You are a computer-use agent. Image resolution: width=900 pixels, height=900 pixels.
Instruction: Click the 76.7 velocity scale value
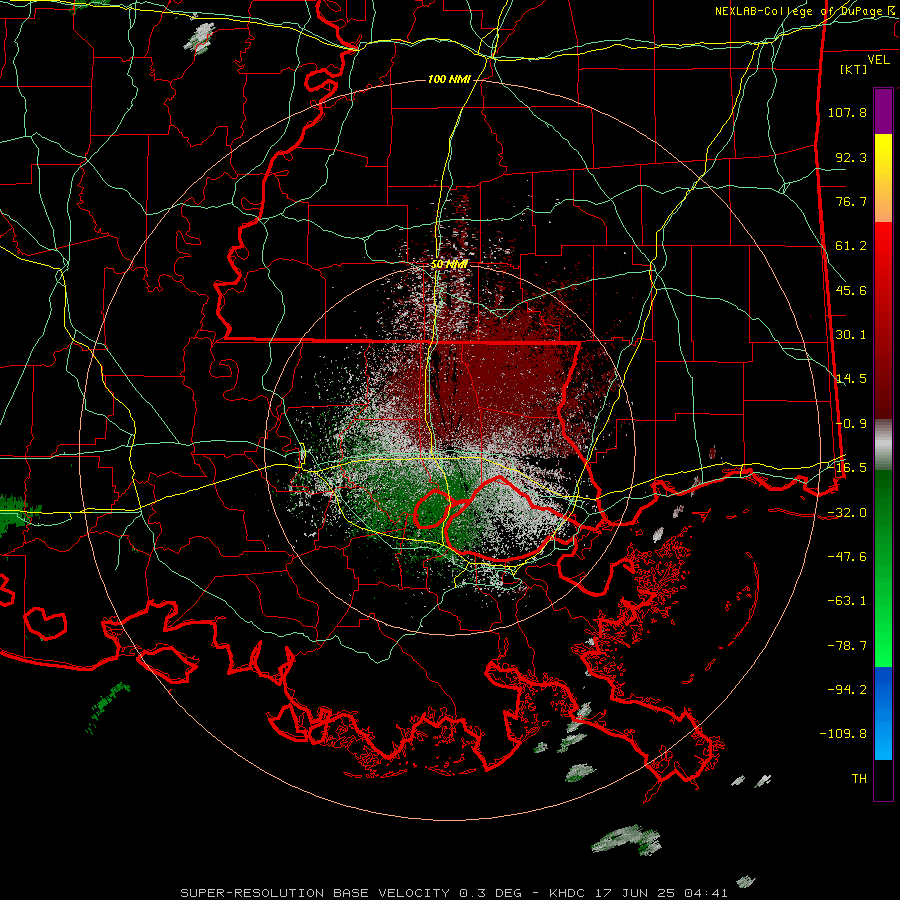click(x=851, y=201)
